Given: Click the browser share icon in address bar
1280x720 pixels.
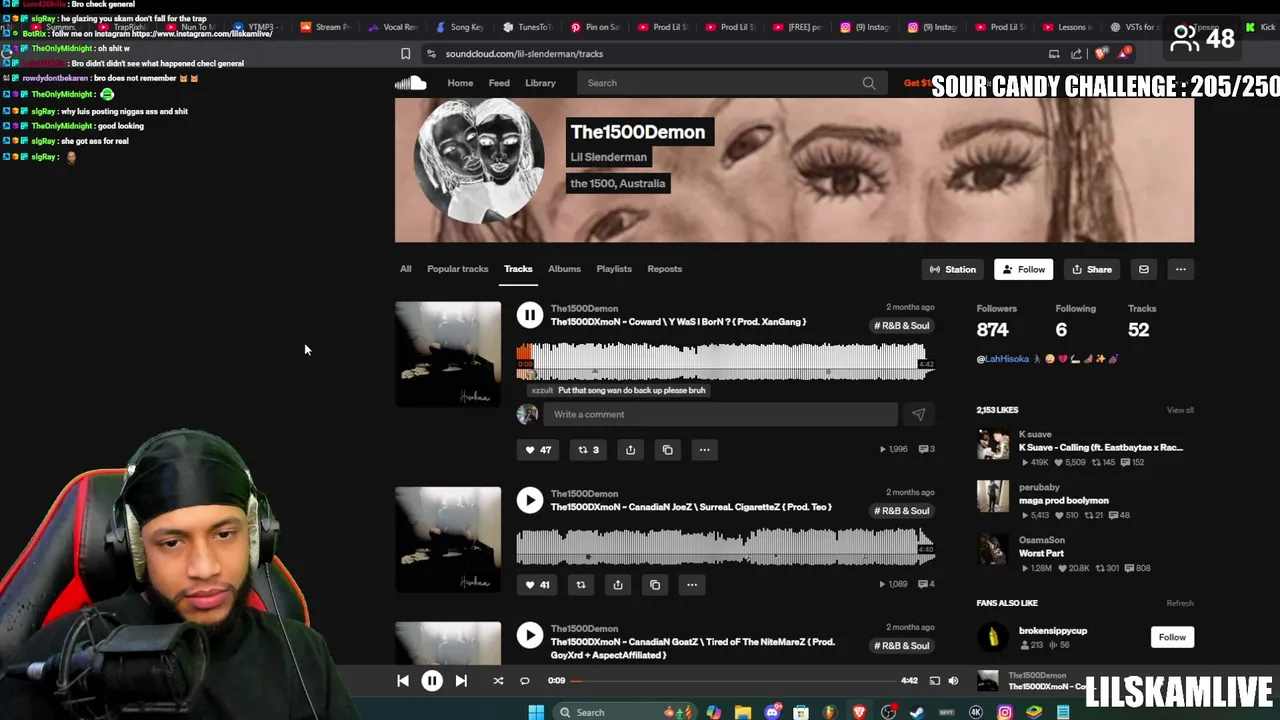Looking at the screenshot, I should (x=1076, y=54).
